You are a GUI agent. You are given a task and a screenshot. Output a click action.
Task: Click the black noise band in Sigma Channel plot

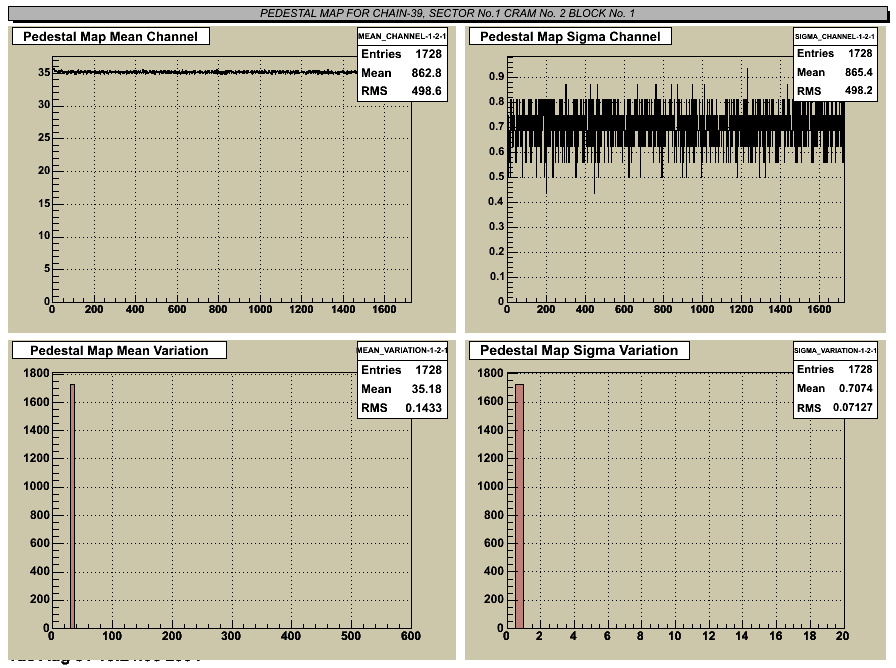click(676, 130)
